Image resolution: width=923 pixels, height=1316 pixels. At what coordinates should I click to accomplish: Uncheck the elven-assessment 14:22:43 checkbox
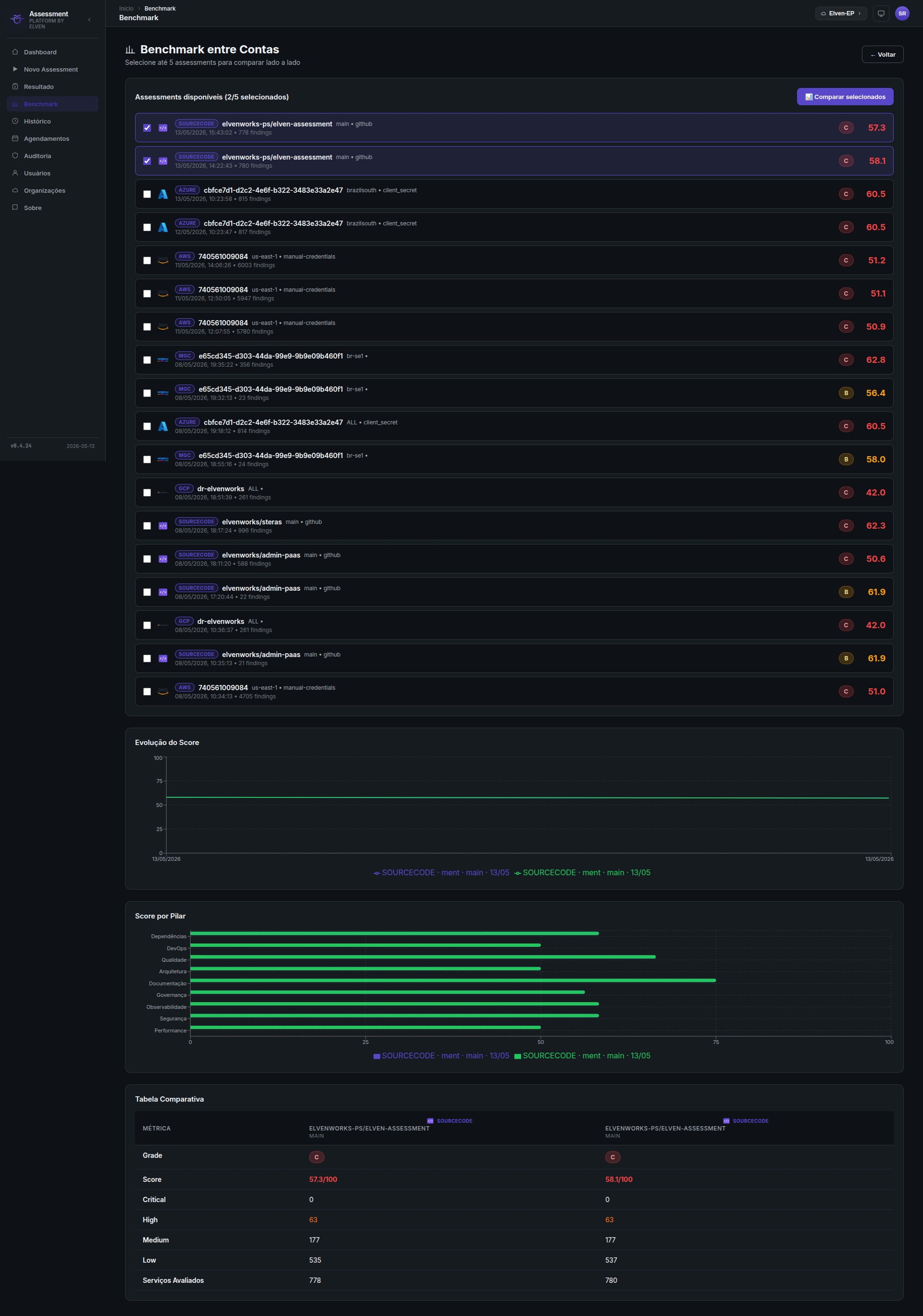point(147,161)
